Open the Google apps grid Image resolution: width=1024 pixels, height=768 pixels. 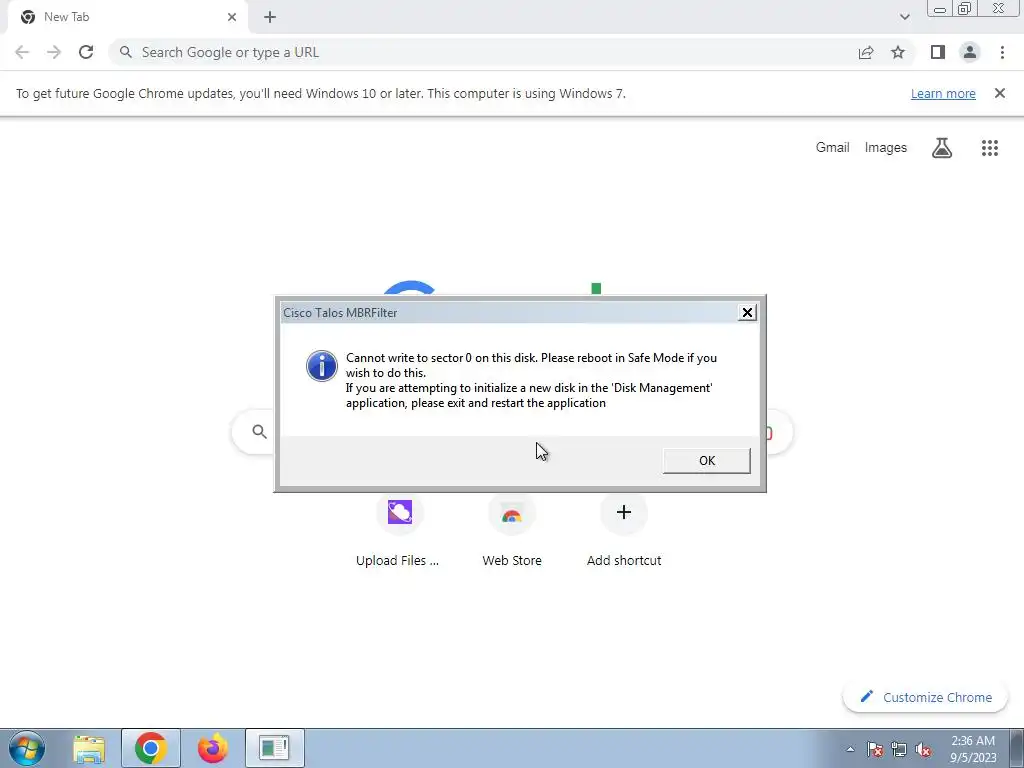pos(990,148)
